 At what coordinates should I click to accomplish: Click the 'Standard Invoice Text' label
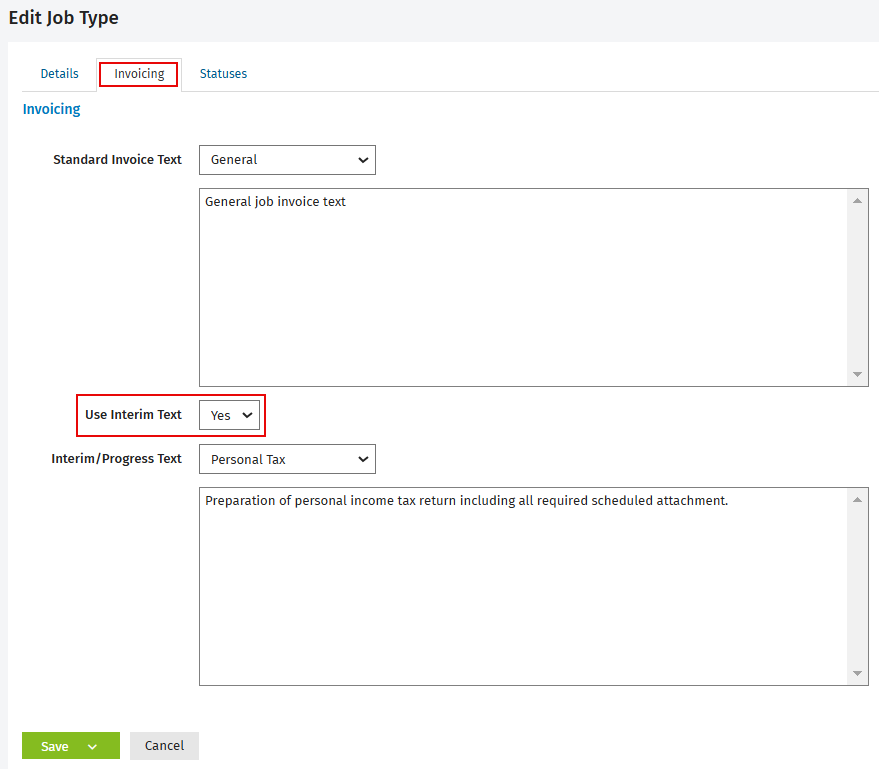tap(117, 160)
